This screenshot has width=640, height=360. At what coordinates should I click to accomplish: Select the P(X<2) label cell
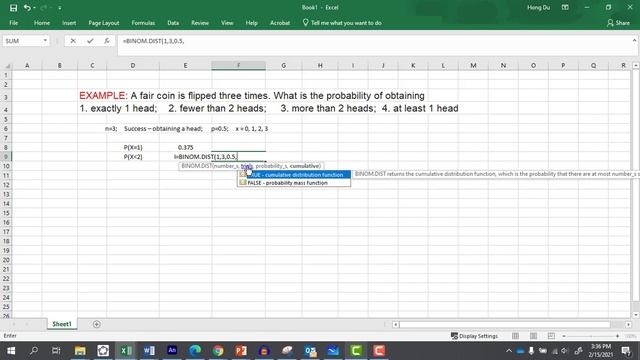click(x=133, y=157)
